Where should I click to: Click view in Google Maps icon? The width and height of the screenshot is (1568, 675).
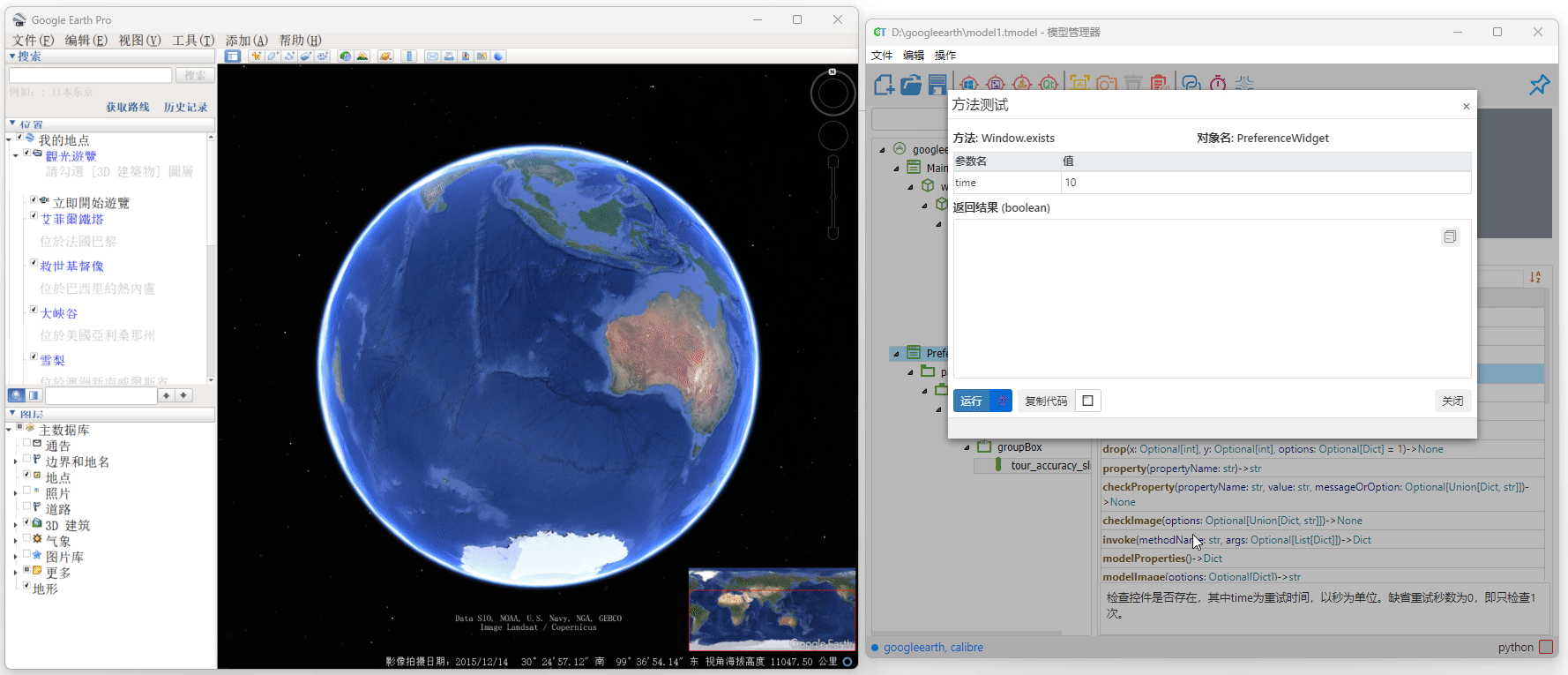point(482,56)
